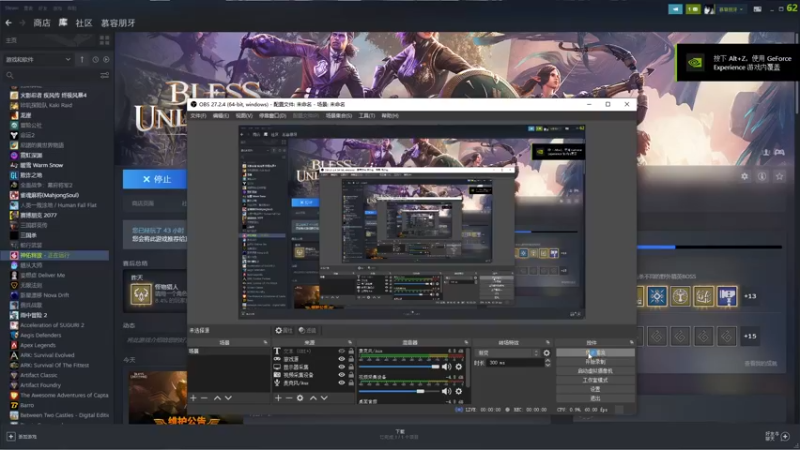Screen dimensions: 800x450
Task: Open second mixer channel settings gear
Action: 459,391
